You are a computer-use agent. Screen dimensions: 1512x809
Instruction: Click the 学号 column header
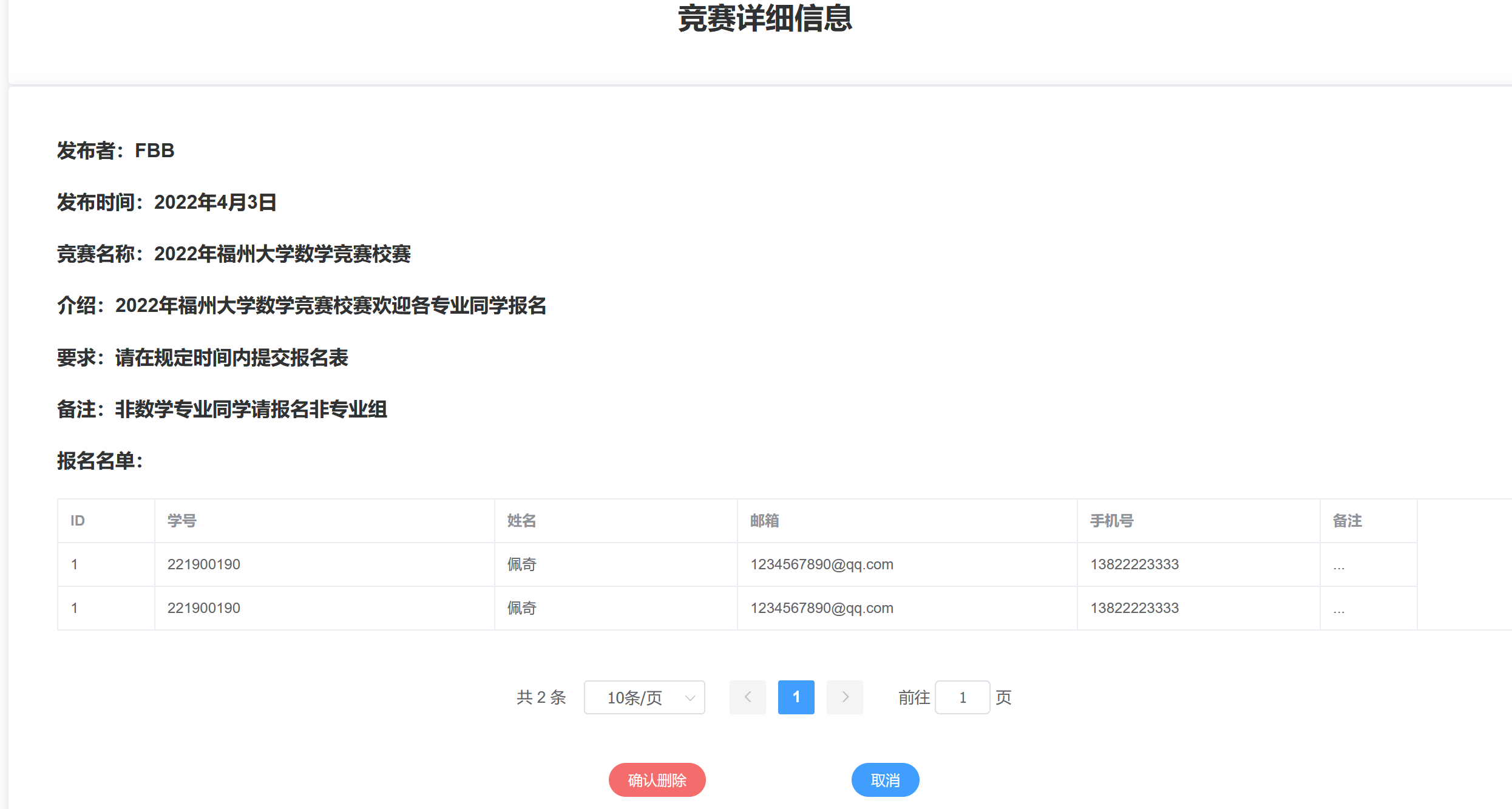pos(182,521)
